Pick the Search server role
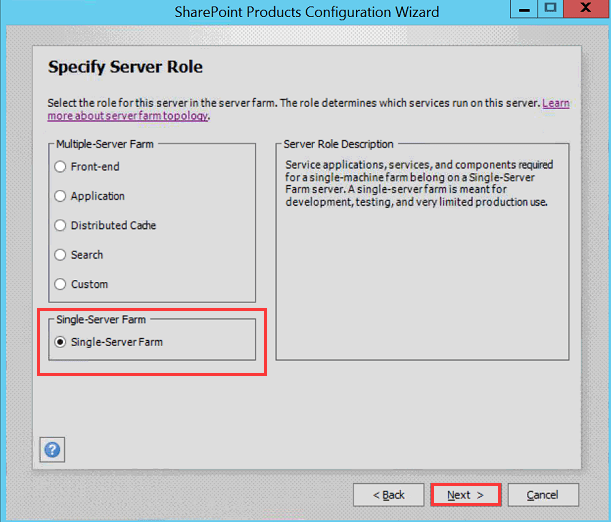This screenshot has height=522, width=611. click(x=79, y=255)
